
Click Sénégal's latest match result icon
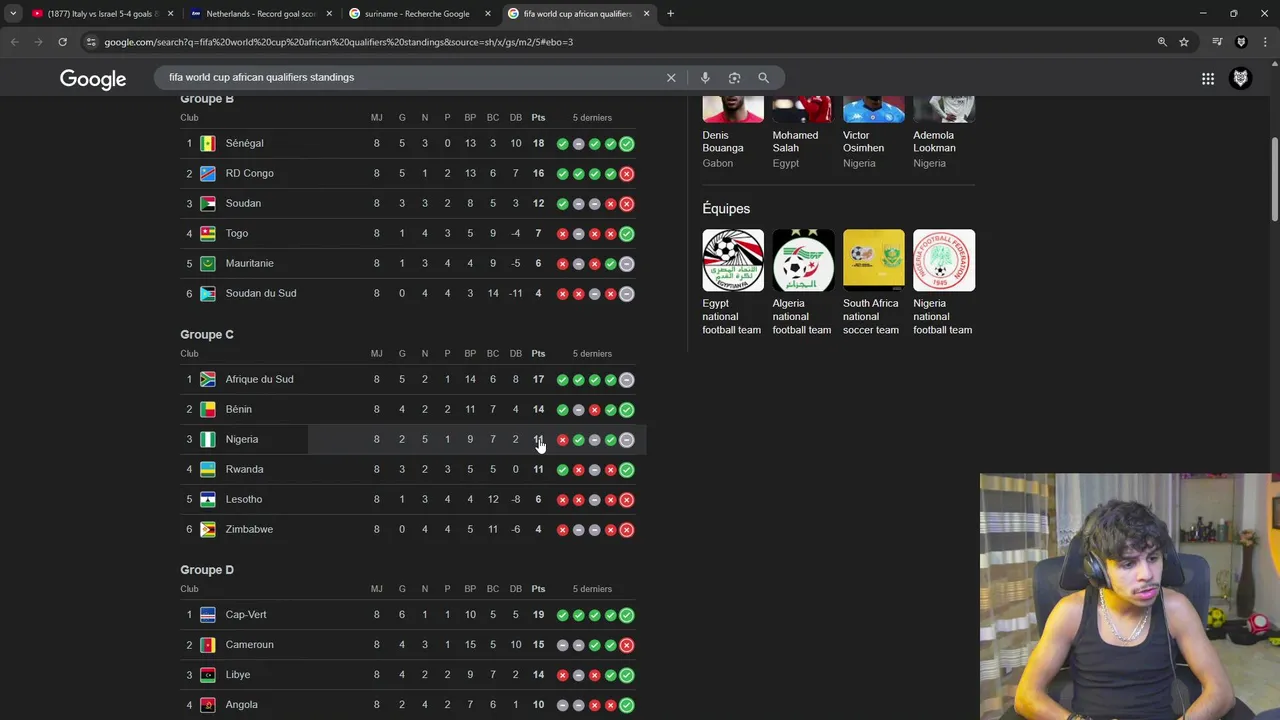click(626, 144)
